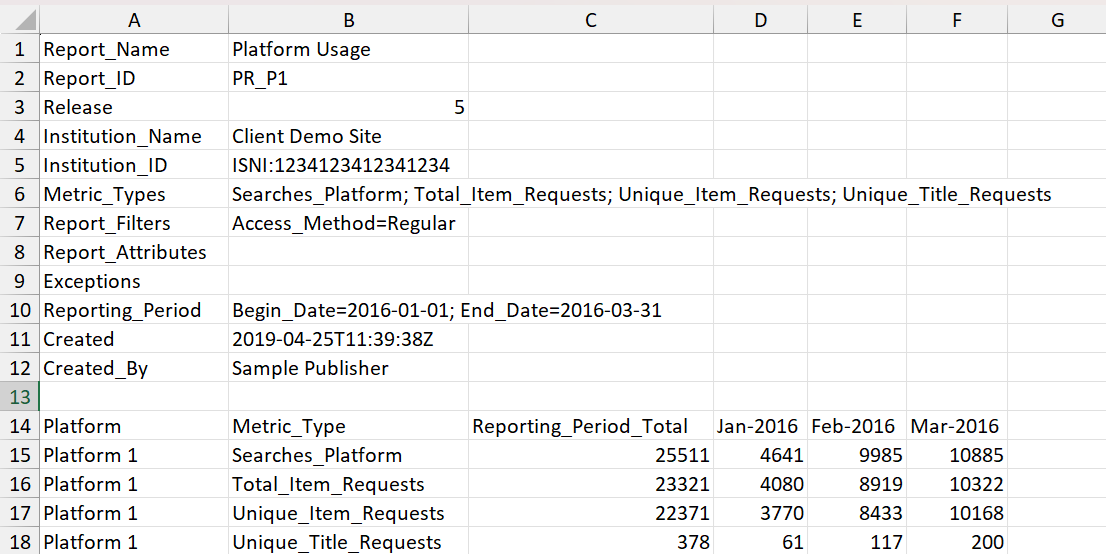Click the Searches_Platform cell in row 15
This screenshot has width=1106, height=554.
coord(348,454)
